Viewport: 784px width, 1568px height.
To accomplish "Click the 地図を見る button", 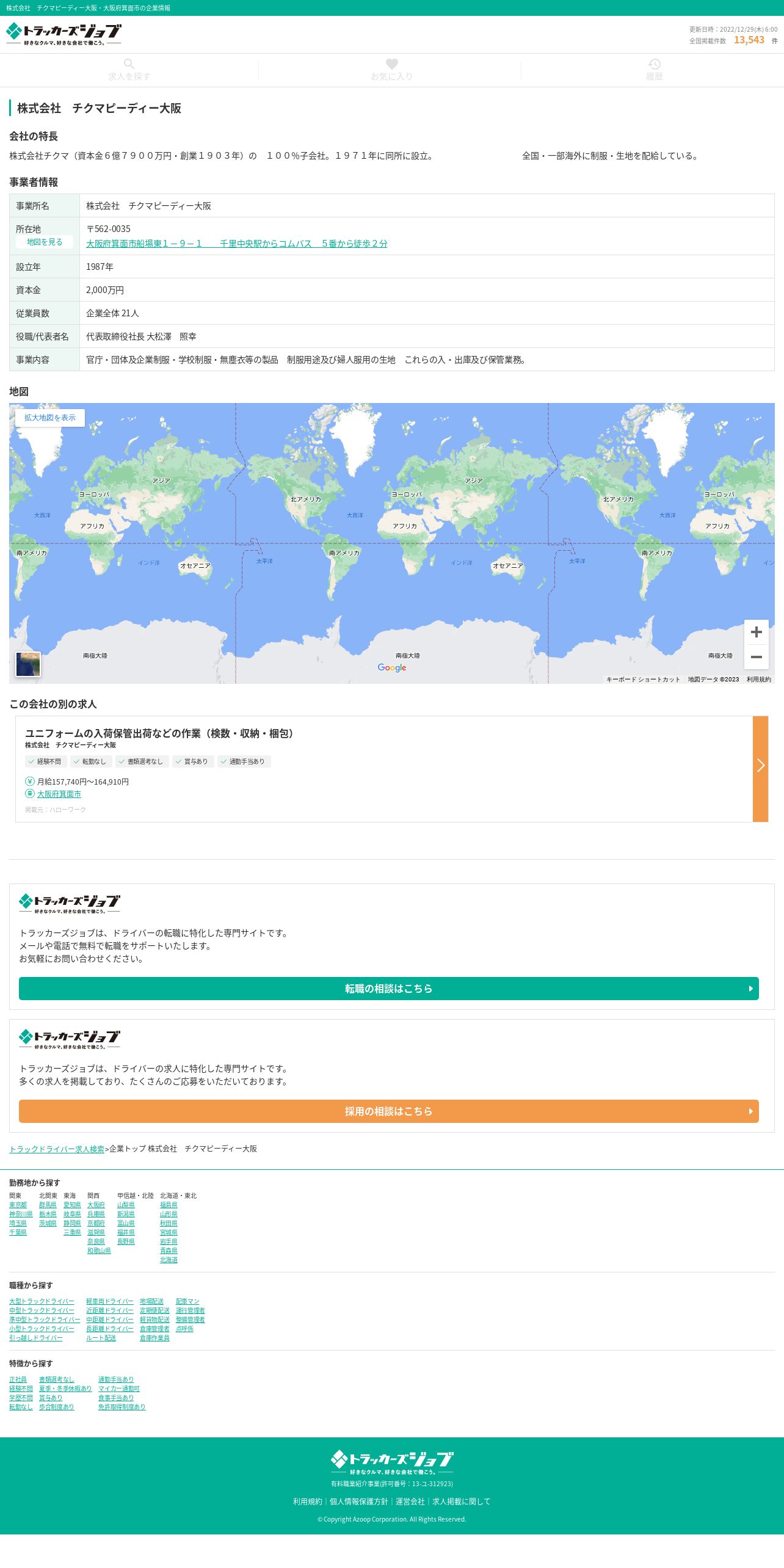I will pyautogui.click(x=45, y=242).
